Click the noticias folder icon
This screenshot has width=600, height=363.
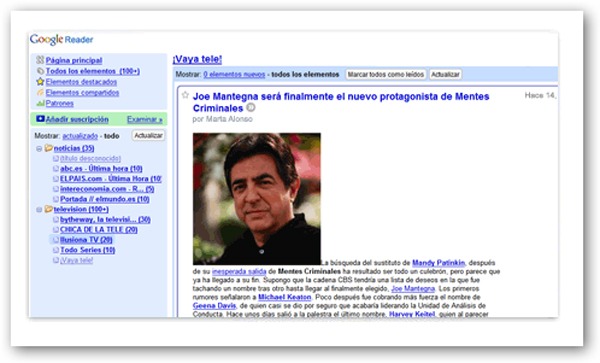point(49,148)
